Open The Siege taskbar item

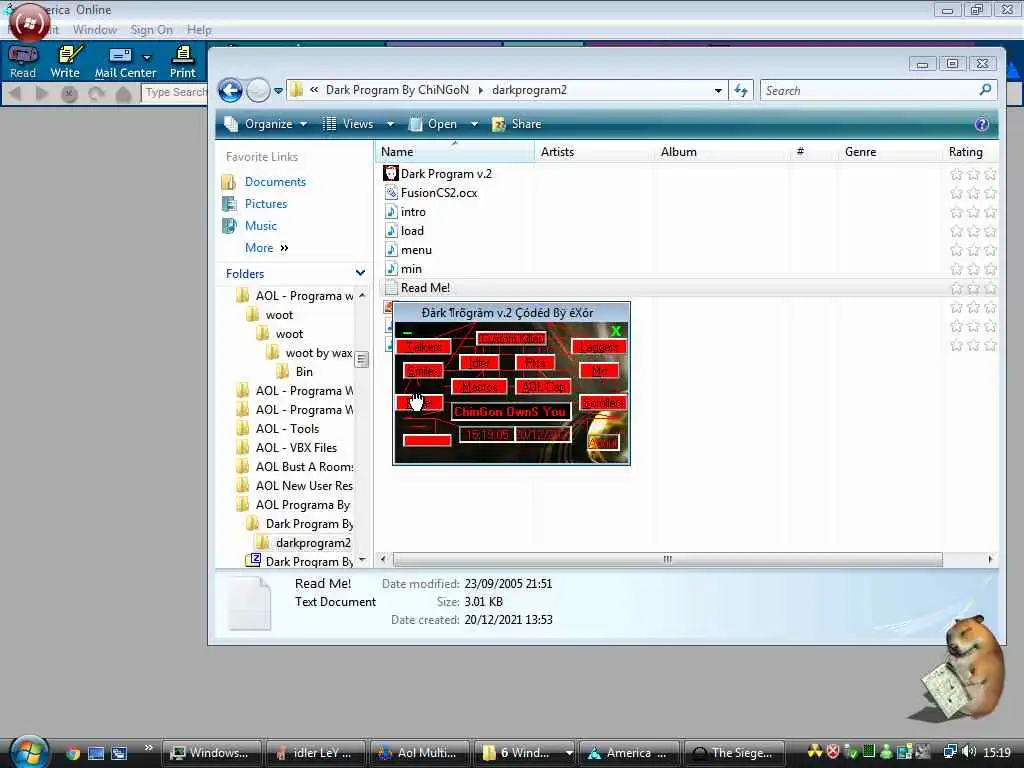click(733, 753)
